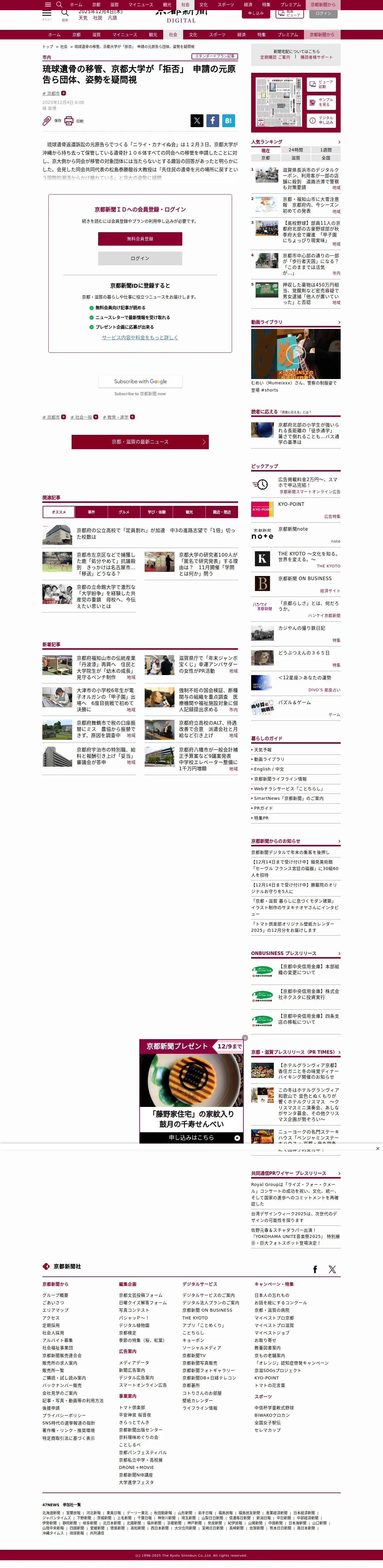
Task: Open 天気予報 in 暮らしのガイド
Action: [x=262, y=749]
